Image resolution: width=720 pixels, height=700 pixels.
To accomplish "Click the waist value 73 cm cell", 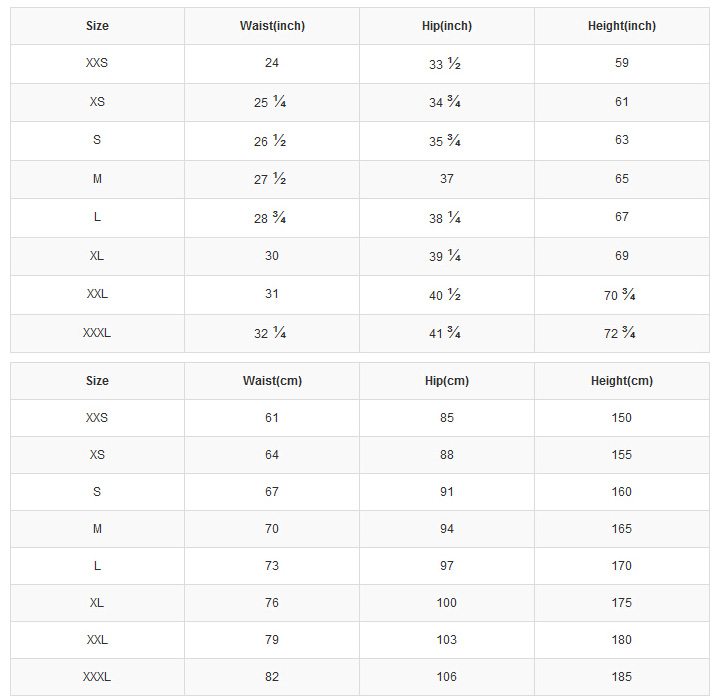I will (272, 566).
